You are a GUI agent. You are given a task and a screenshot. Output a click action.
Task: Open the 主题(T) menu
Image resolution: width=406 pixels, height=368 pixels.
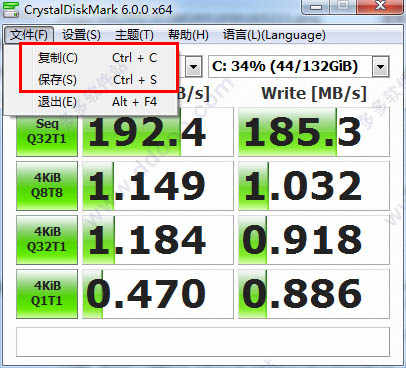pos(134,35)
